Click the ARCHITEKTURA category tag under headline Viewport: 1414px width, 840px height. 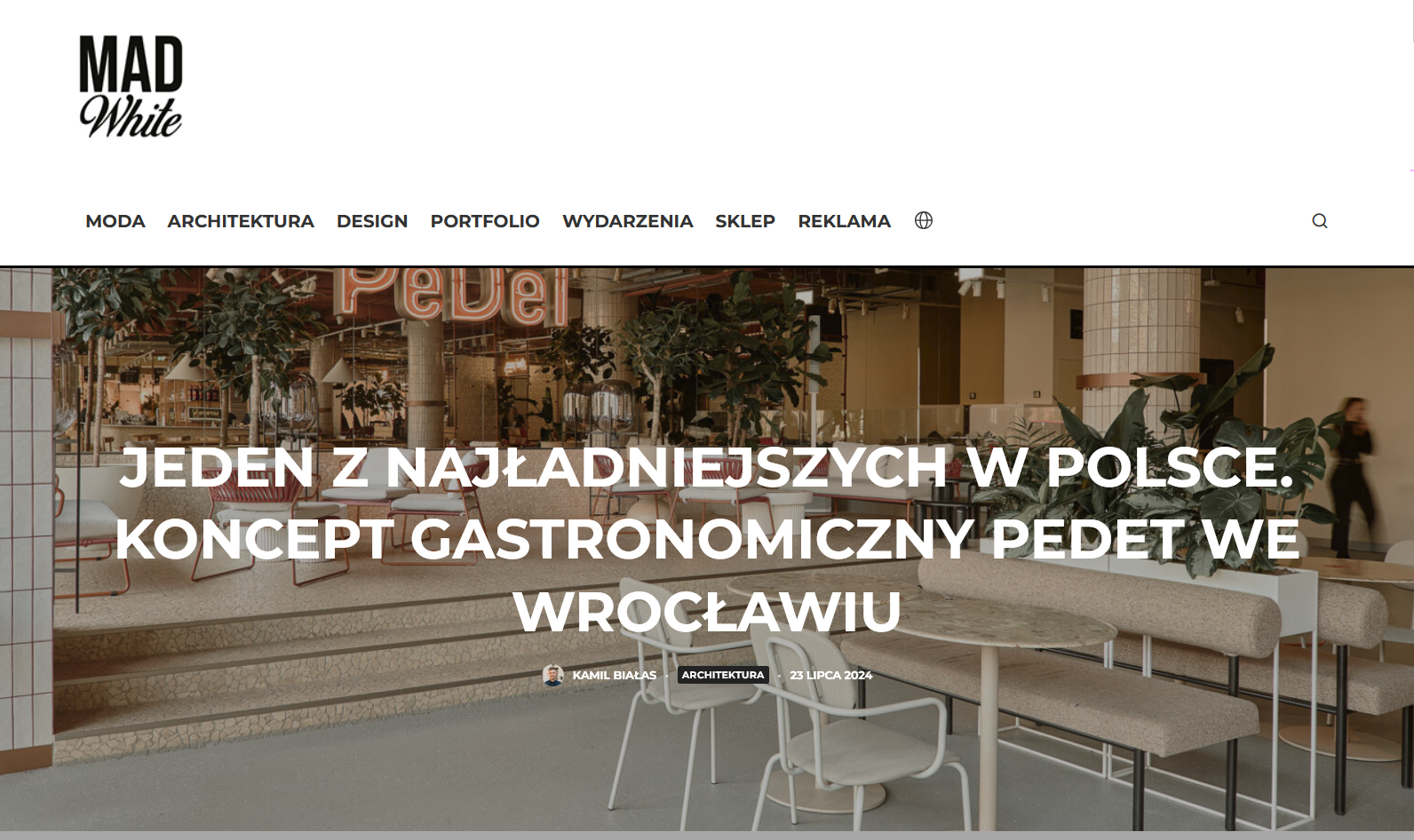click(x=723, y=675)
